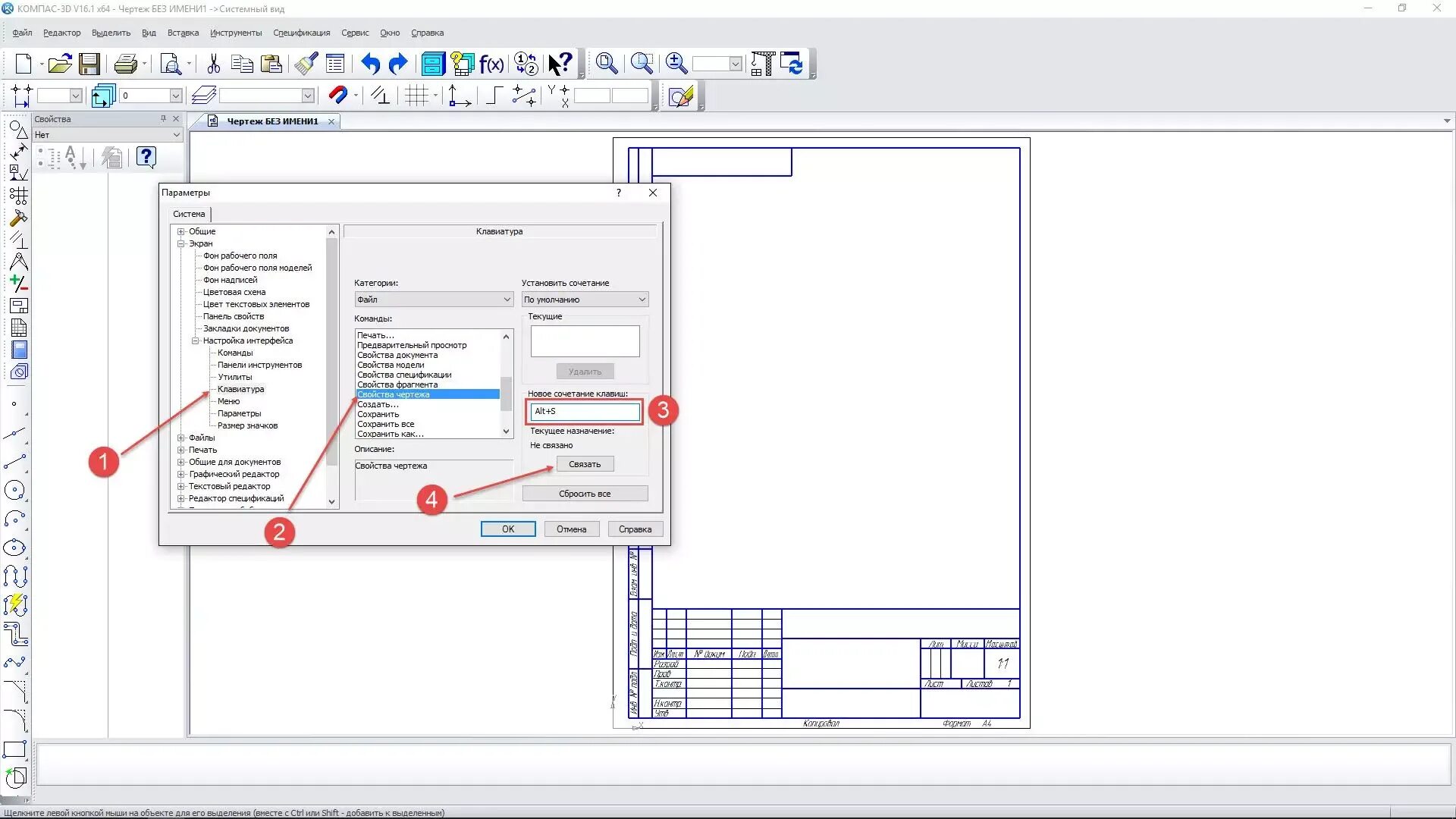This screenshot has width=1456, height=819.
Task: Select Клавиатура in the settings tree
Action: (240, 389)
